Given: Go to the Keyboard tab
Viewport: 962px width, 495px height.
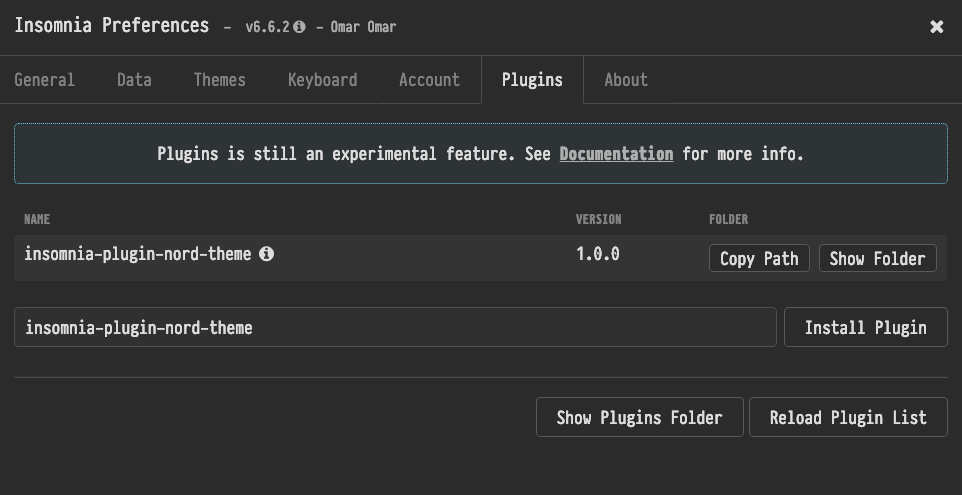Looking at the screenshot, I should coord(323,80).
